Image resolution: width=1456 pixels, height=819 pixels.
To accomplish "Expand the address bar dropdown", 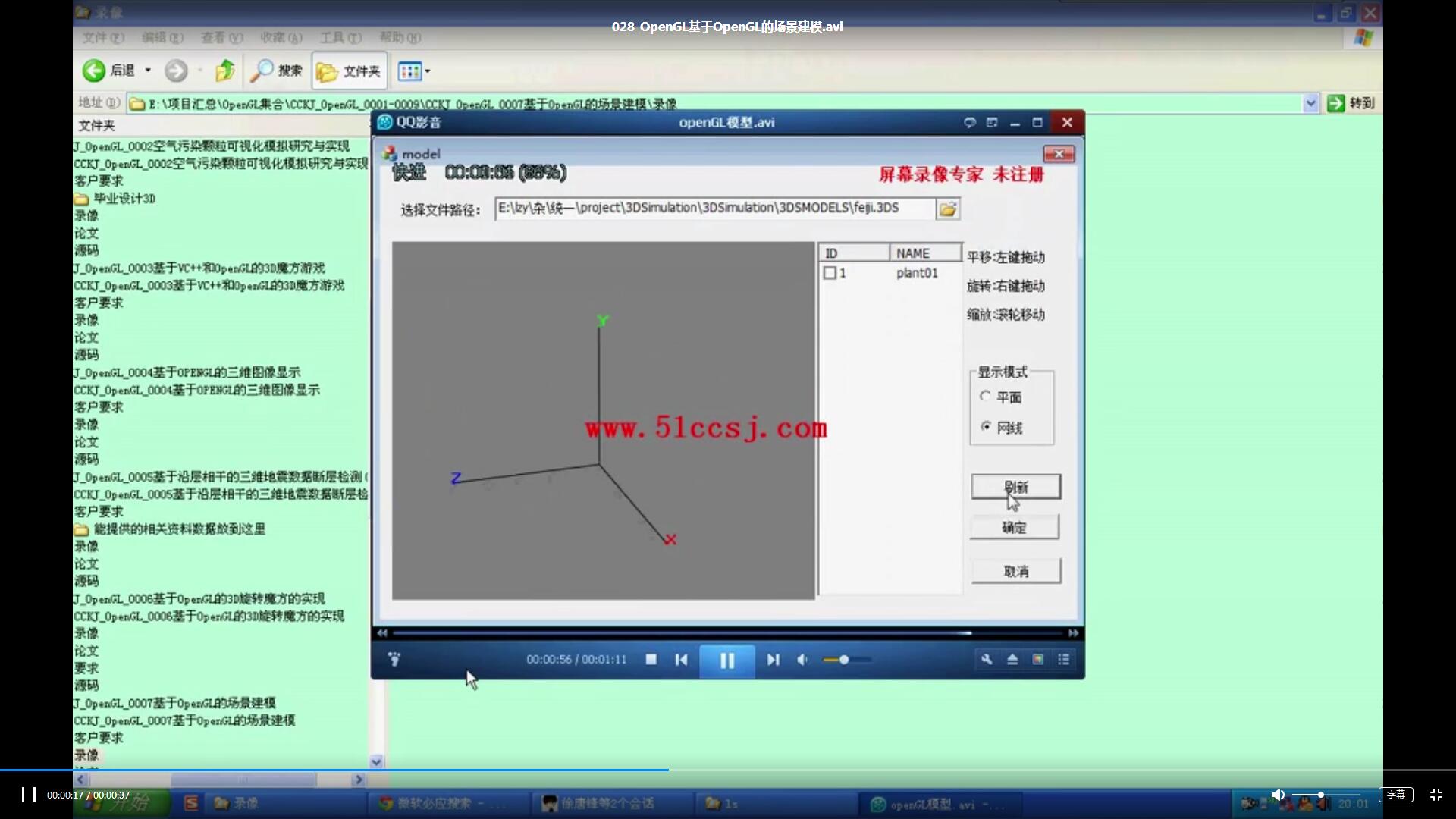I will 1310,103.
